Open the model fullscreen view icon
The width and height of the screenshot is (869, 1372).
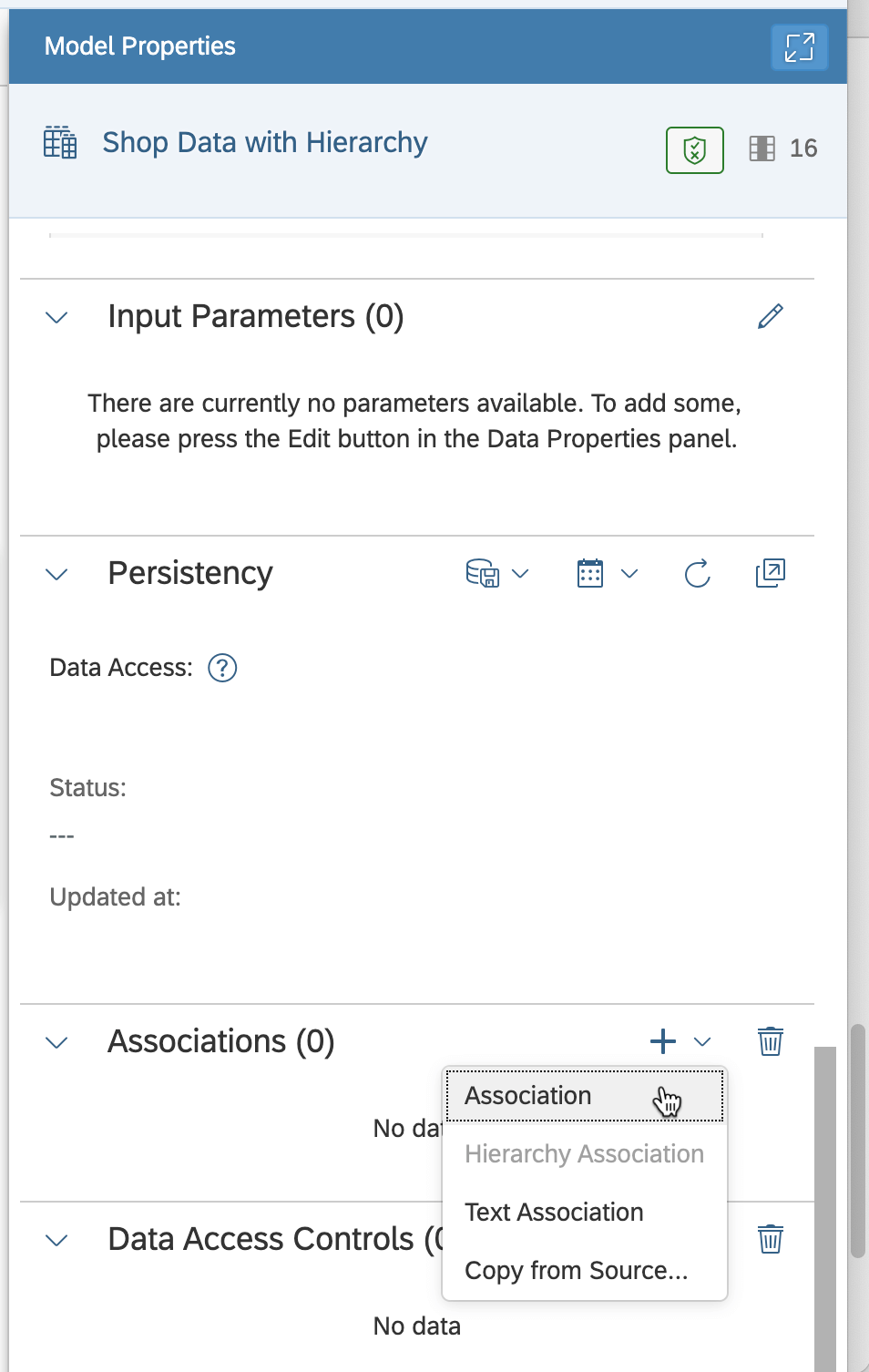tap(799, 46)
